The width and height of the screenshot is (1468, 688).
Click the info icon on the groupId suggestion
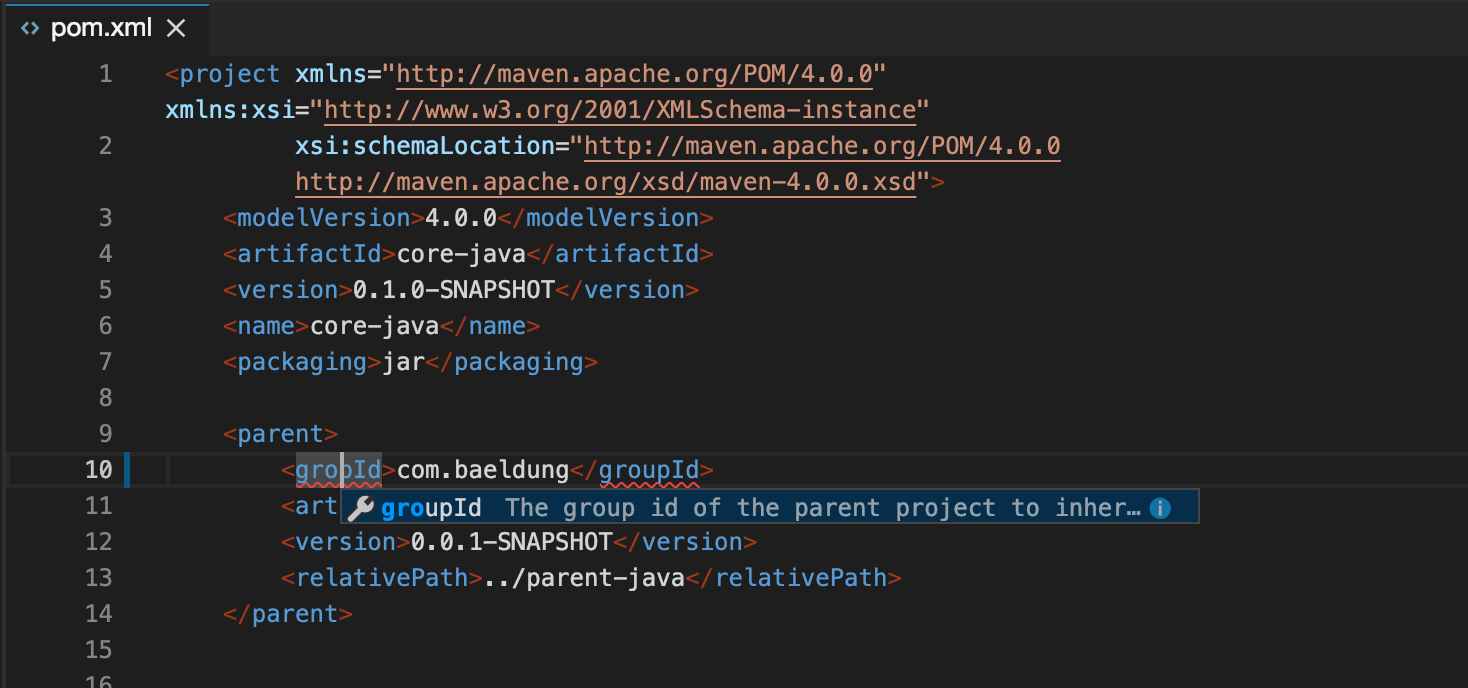coord(1160,507)
